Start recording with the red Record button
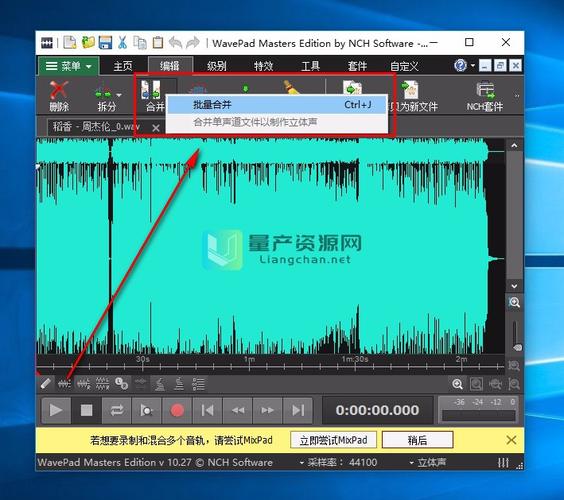This screenshot has height=500, width=564. click(177, 410)
